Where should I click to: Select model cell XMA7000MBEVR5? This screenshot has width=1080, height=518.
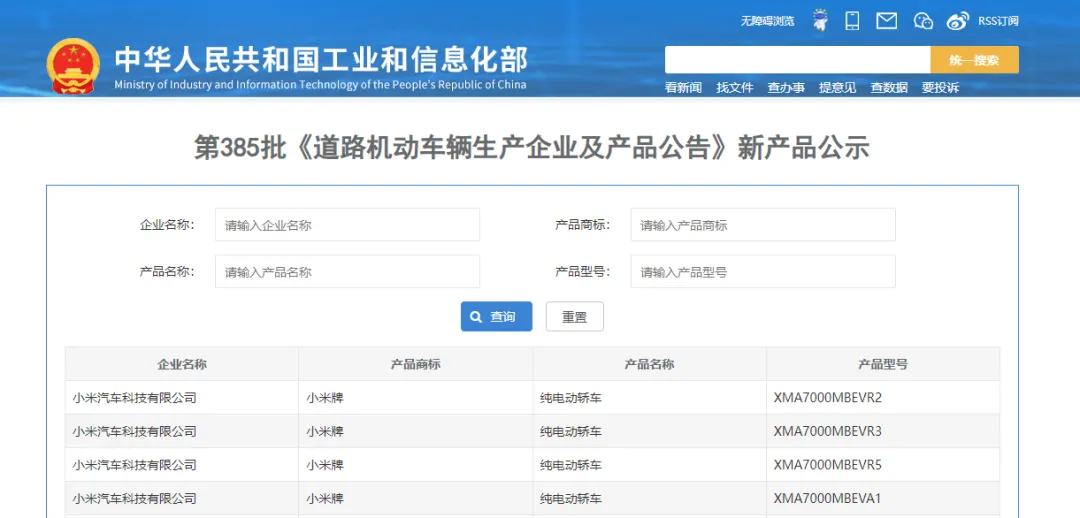(883, 465)
